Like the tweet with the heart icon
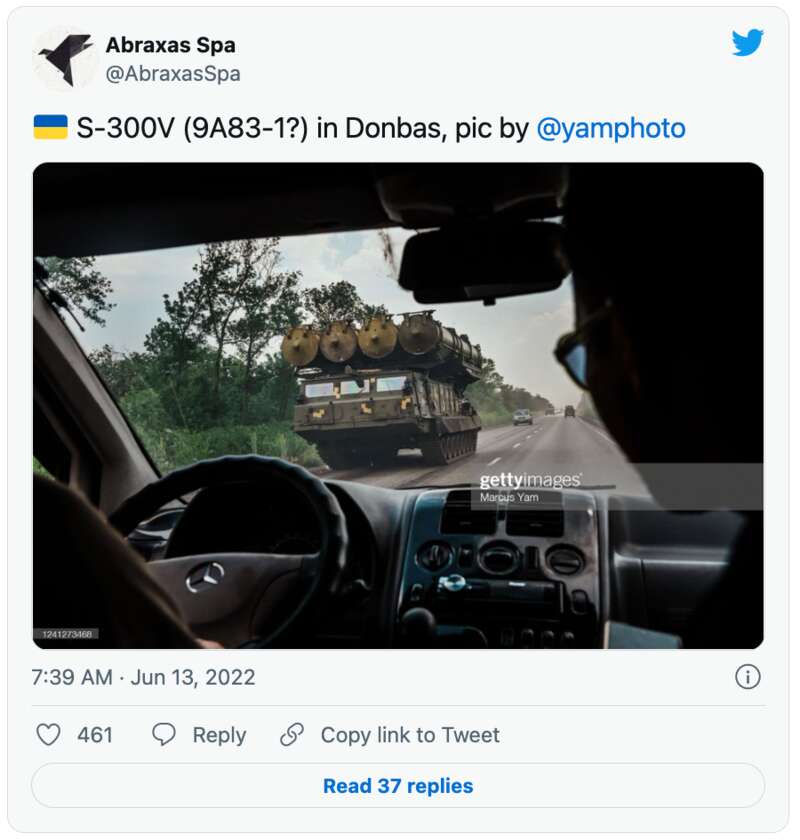 tap(48, 735)
